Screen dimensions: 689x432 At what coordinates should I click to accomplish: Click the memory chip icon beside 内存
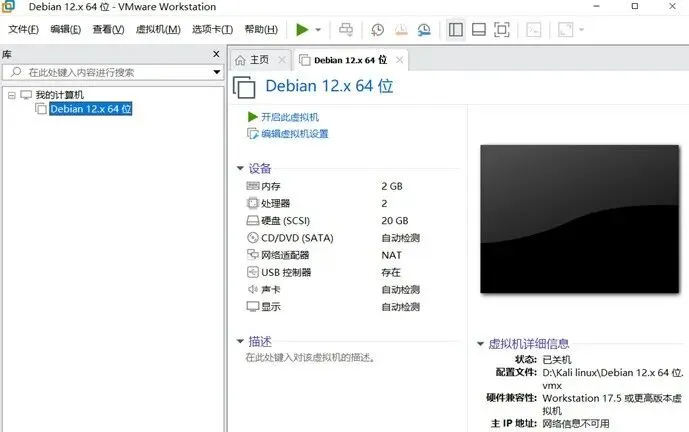[253, 186]
